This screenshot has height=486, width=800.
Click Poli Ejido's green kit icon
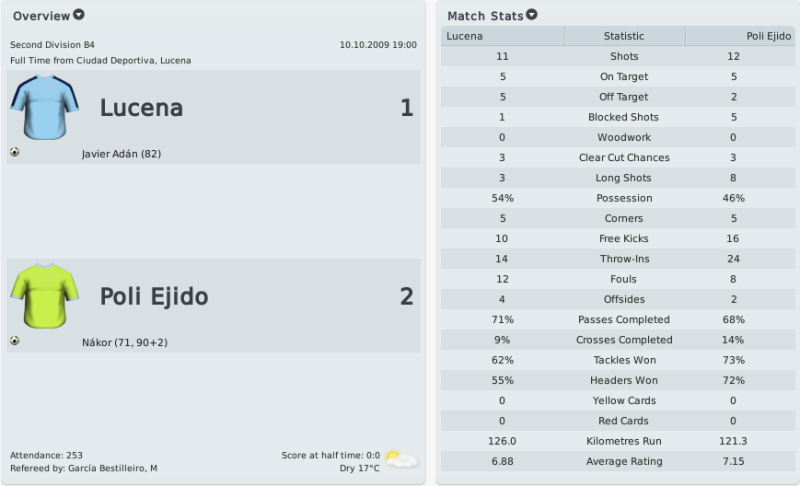44,296
